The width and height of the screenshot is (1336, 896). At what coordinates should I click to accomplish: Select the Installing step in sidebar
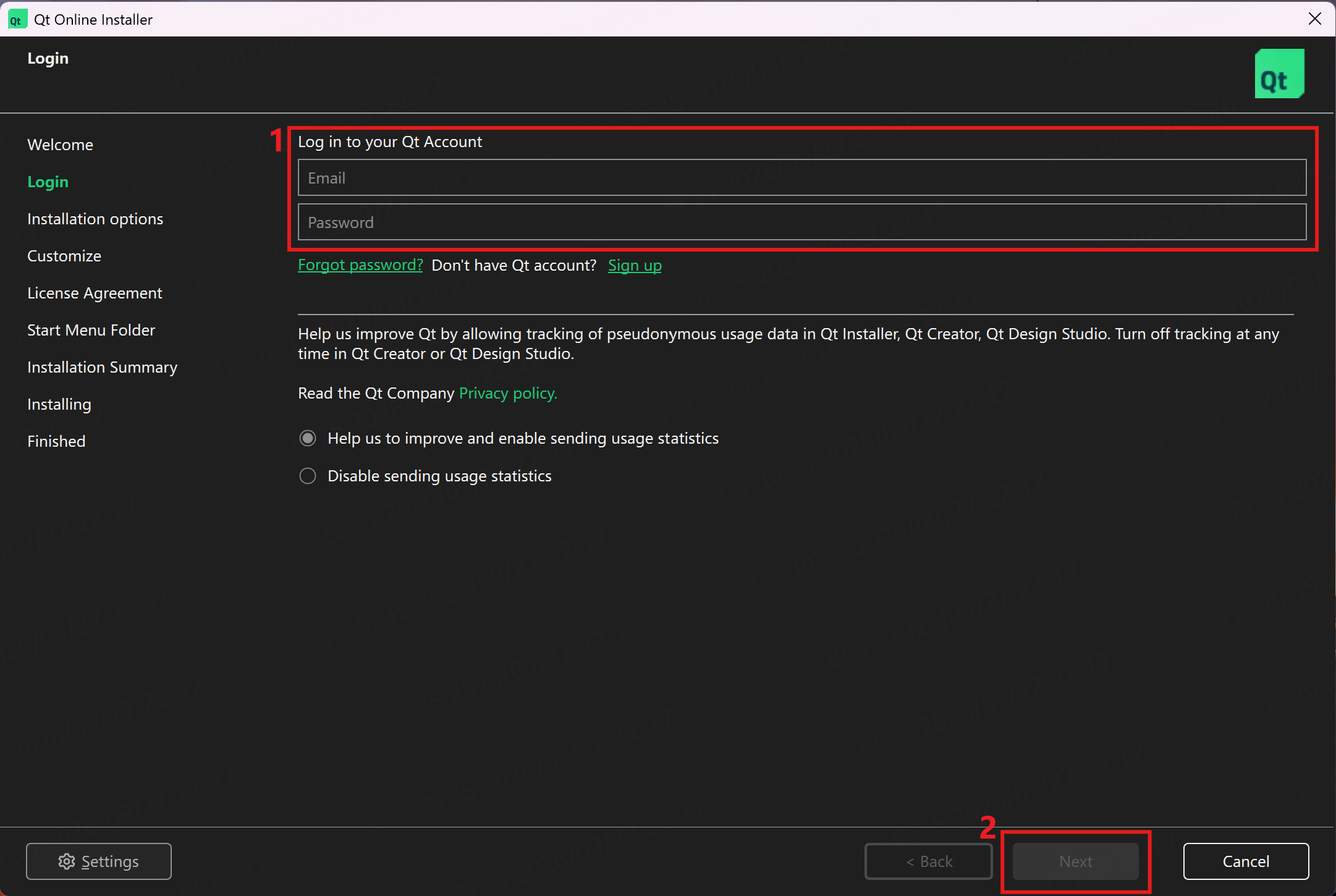click(59, 404)
